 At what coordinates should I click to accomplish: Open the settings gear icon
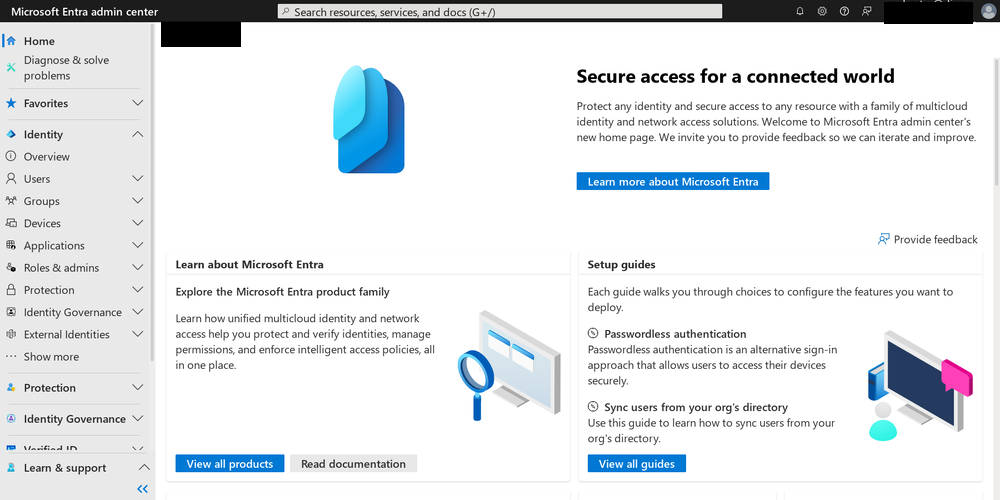pos(822,11)
